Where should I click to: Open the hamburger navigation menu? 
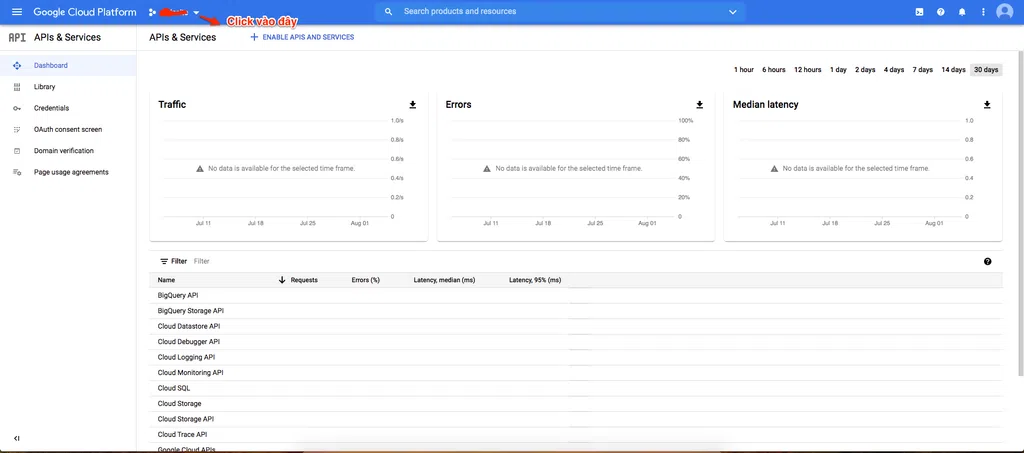coord(17,12)
